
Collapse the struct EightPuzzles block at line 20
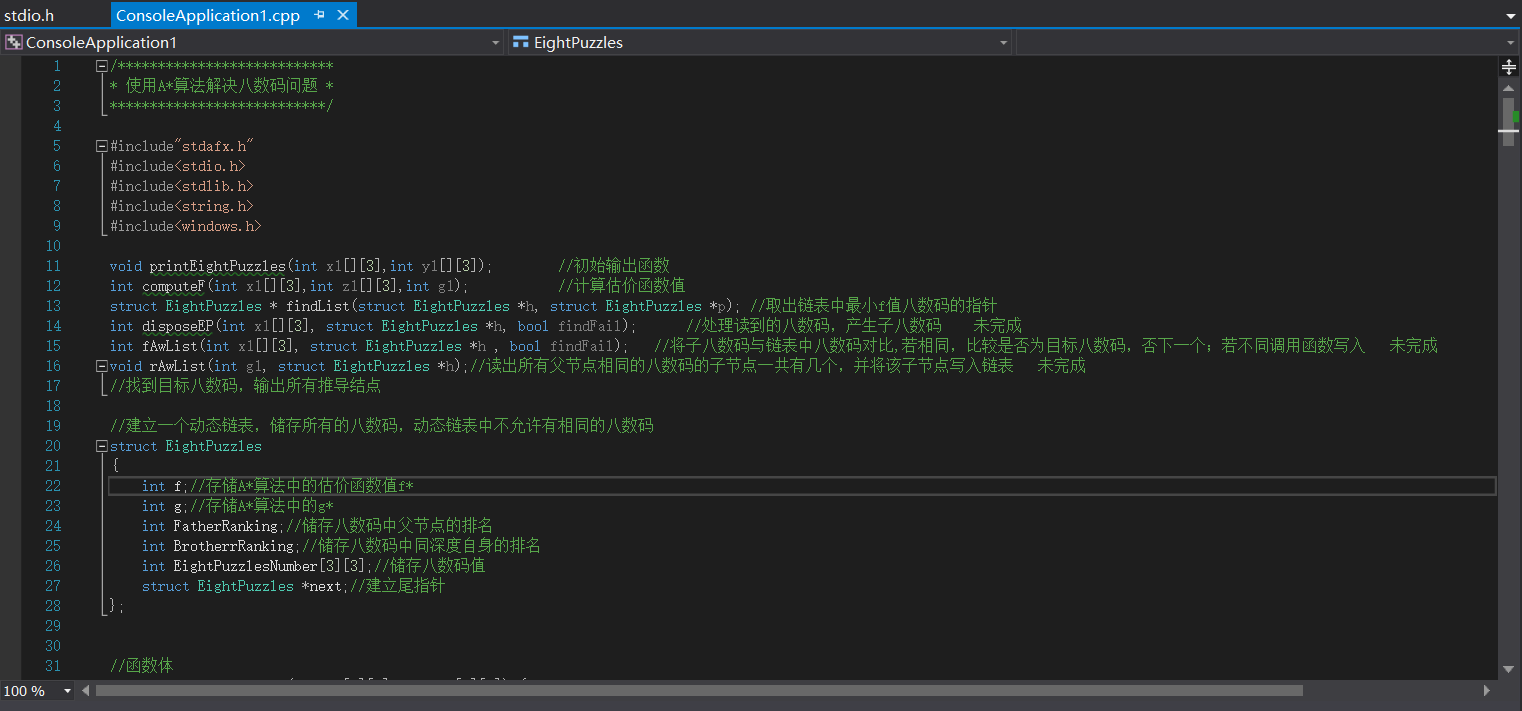102,446
